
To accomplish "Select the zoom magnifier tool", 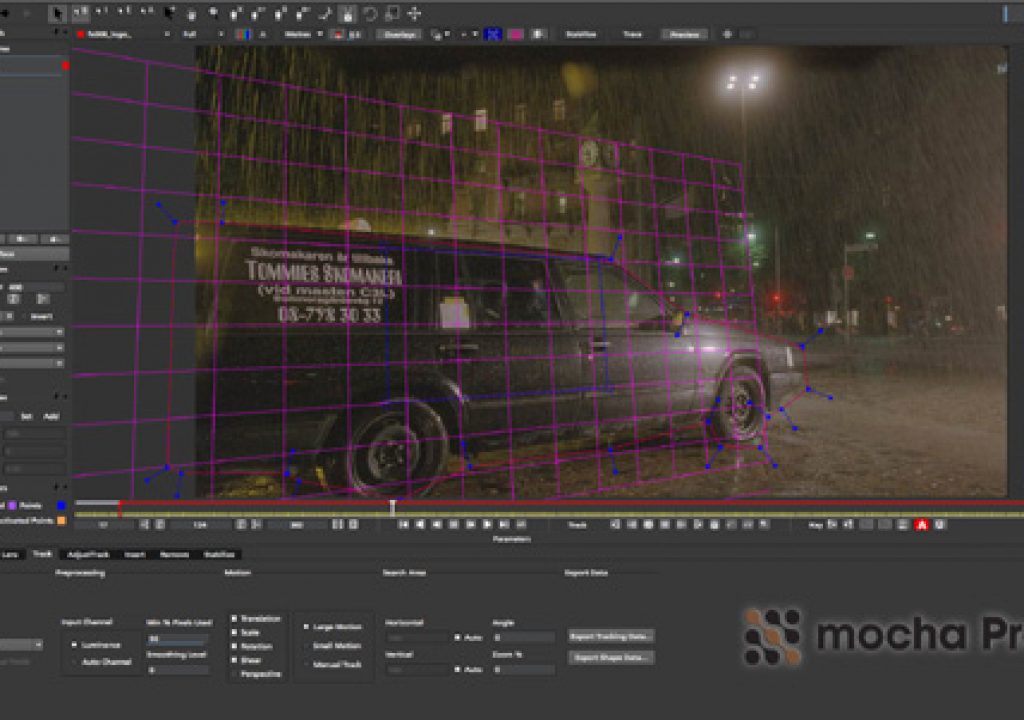I will click(x=214, y=14).
